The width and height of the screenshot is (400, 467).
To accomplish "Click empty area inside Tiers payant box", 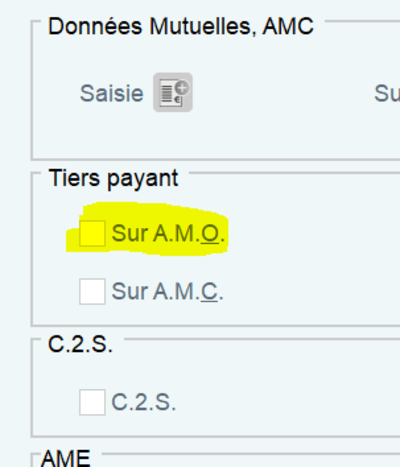I will 300,260.
